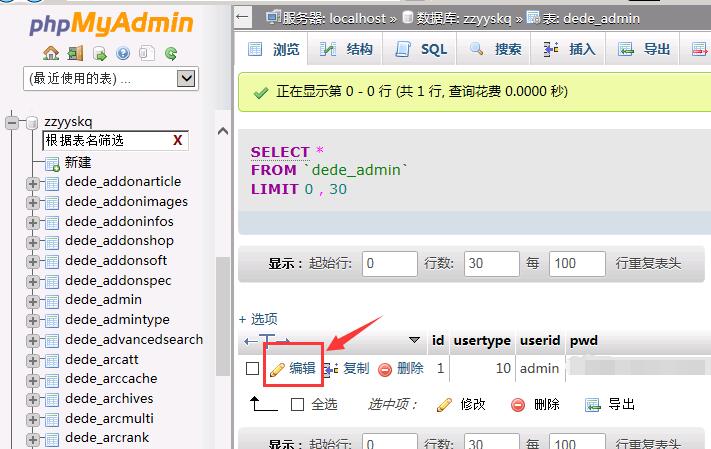
Task: Click new table icon beside 新建
Action: point(52,164)
